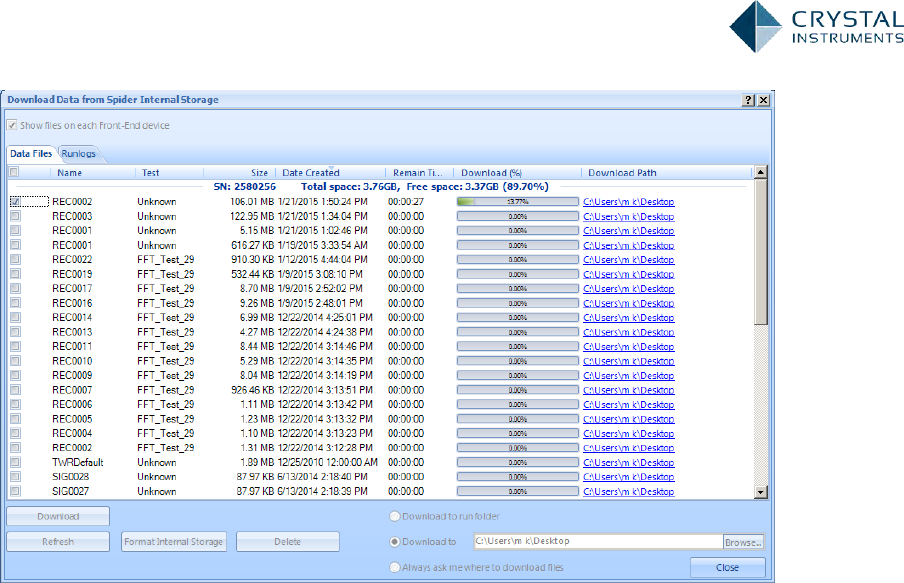904x583 pixels.
Task: Select the REC0005 file name
Action: (x=72, y=419)
